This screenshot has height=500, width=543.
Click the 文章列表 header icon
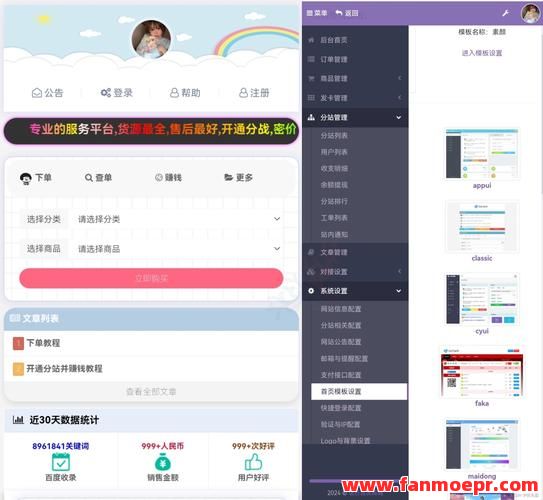click(x=15, y=318)
